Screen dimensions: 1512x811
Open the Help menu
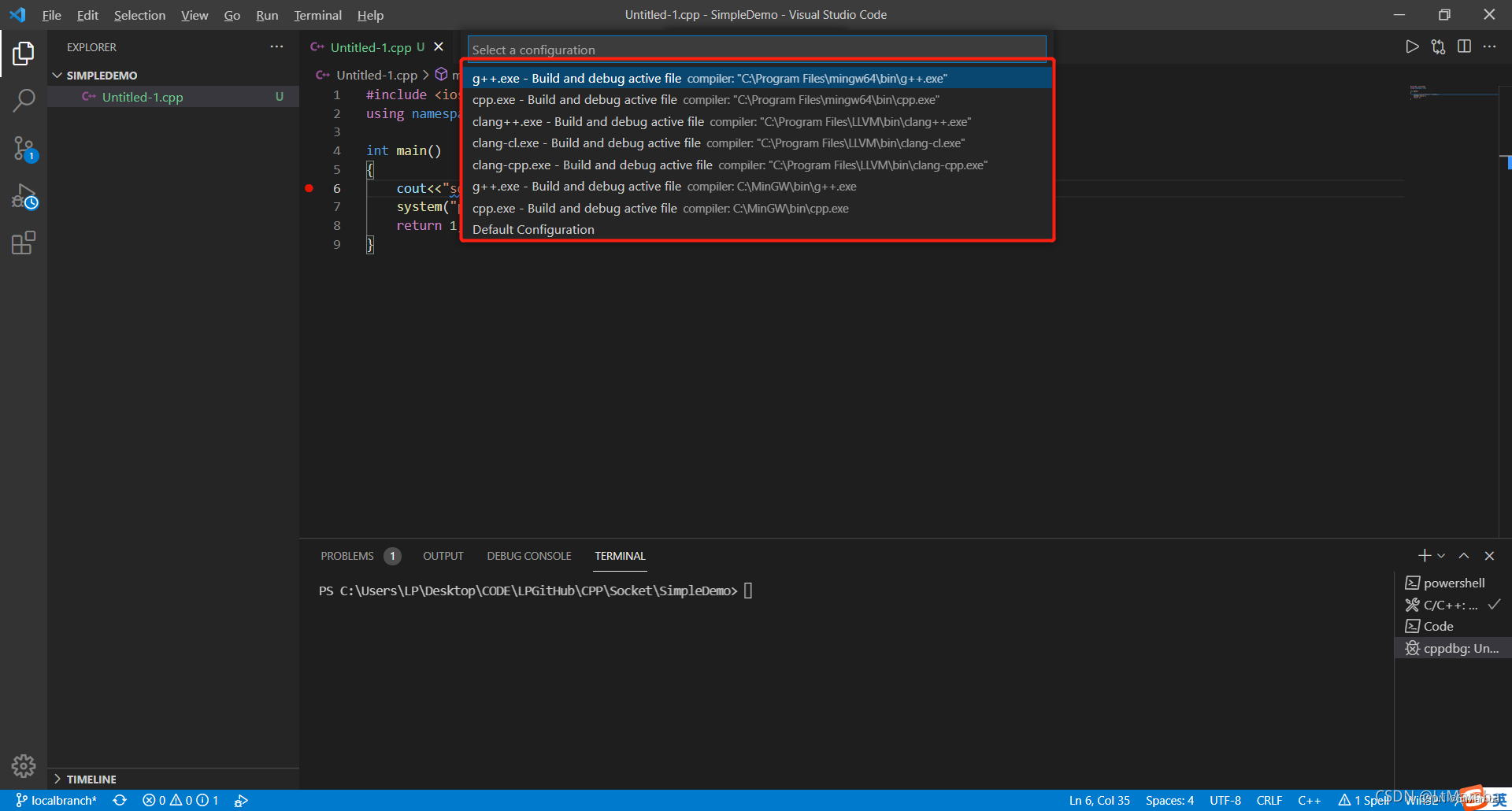[x=370, y=15]
